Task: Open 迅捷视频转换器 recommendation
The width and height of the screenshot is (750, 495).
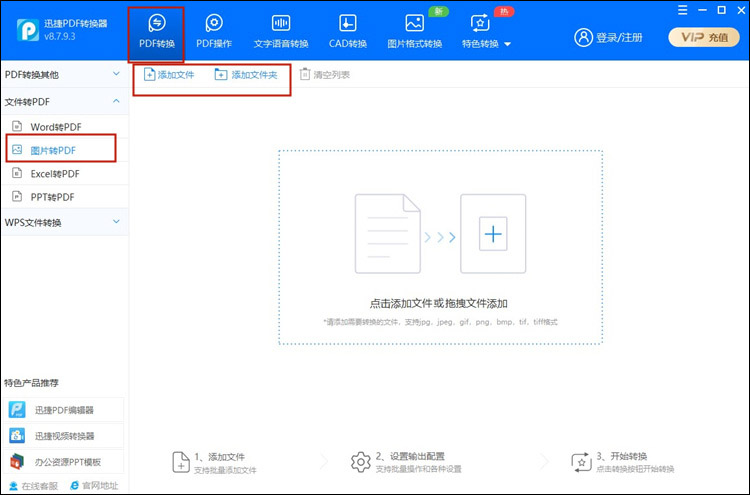Action: (x=64, y=436)
